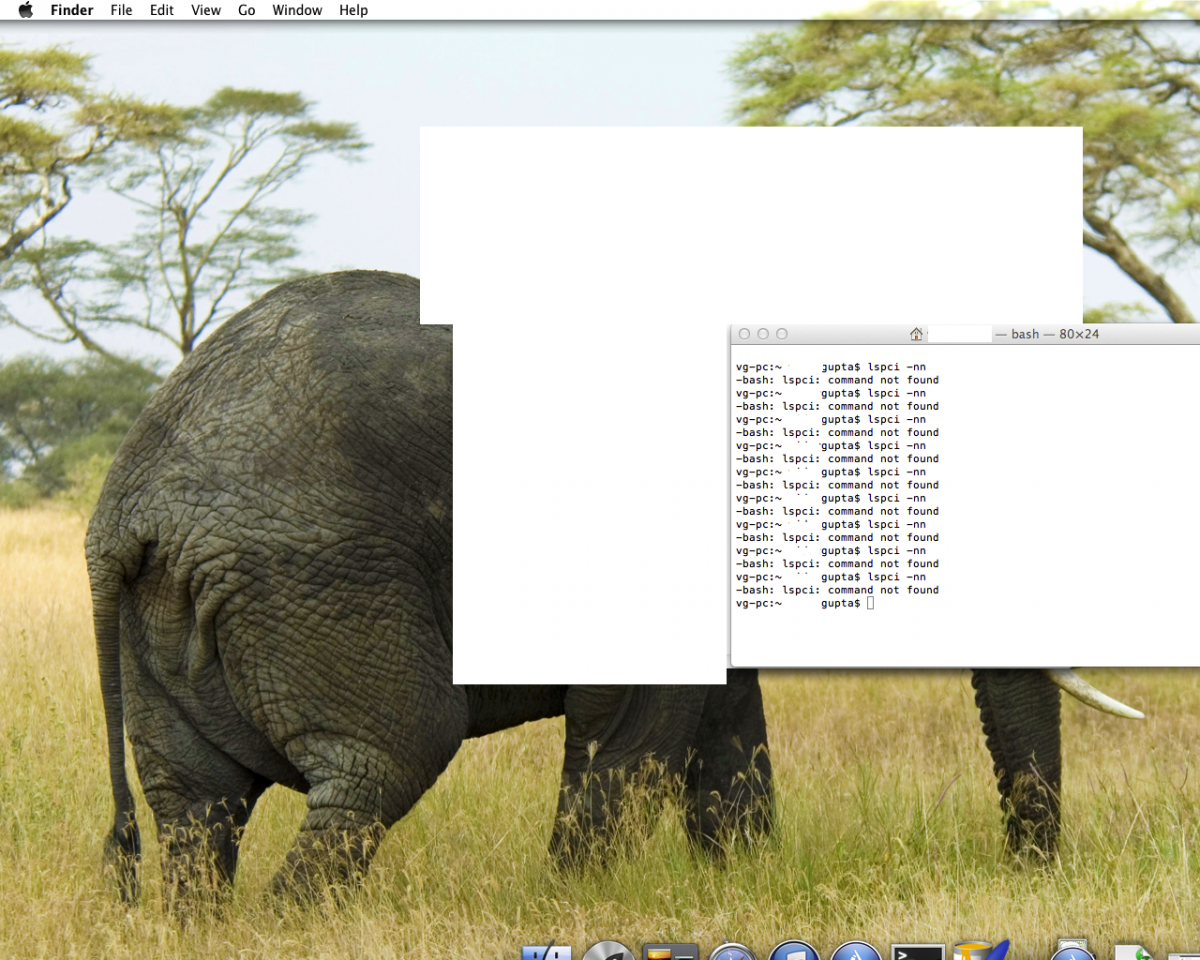
Task: Close the bash Terminal window
Action: [x=744, y=334]
